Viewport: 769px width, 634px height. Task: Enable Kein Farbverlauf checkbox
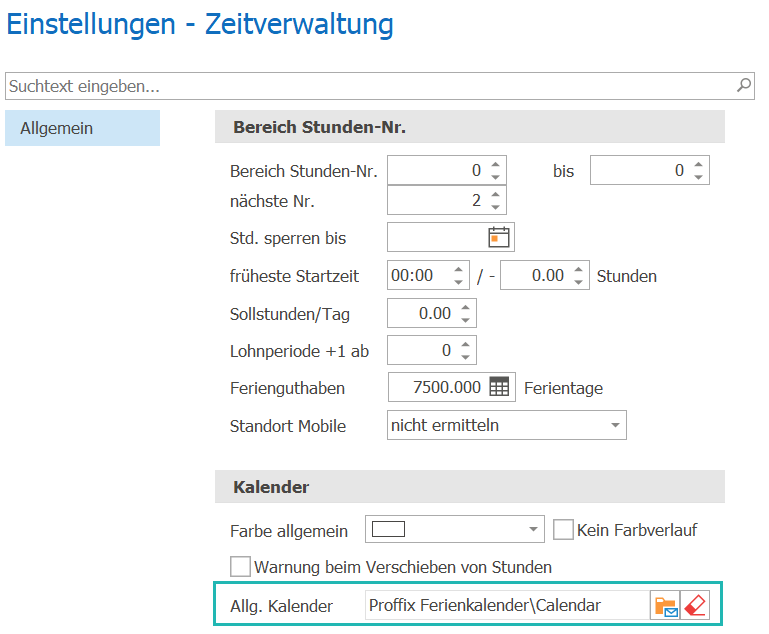[x=564, y=530]
